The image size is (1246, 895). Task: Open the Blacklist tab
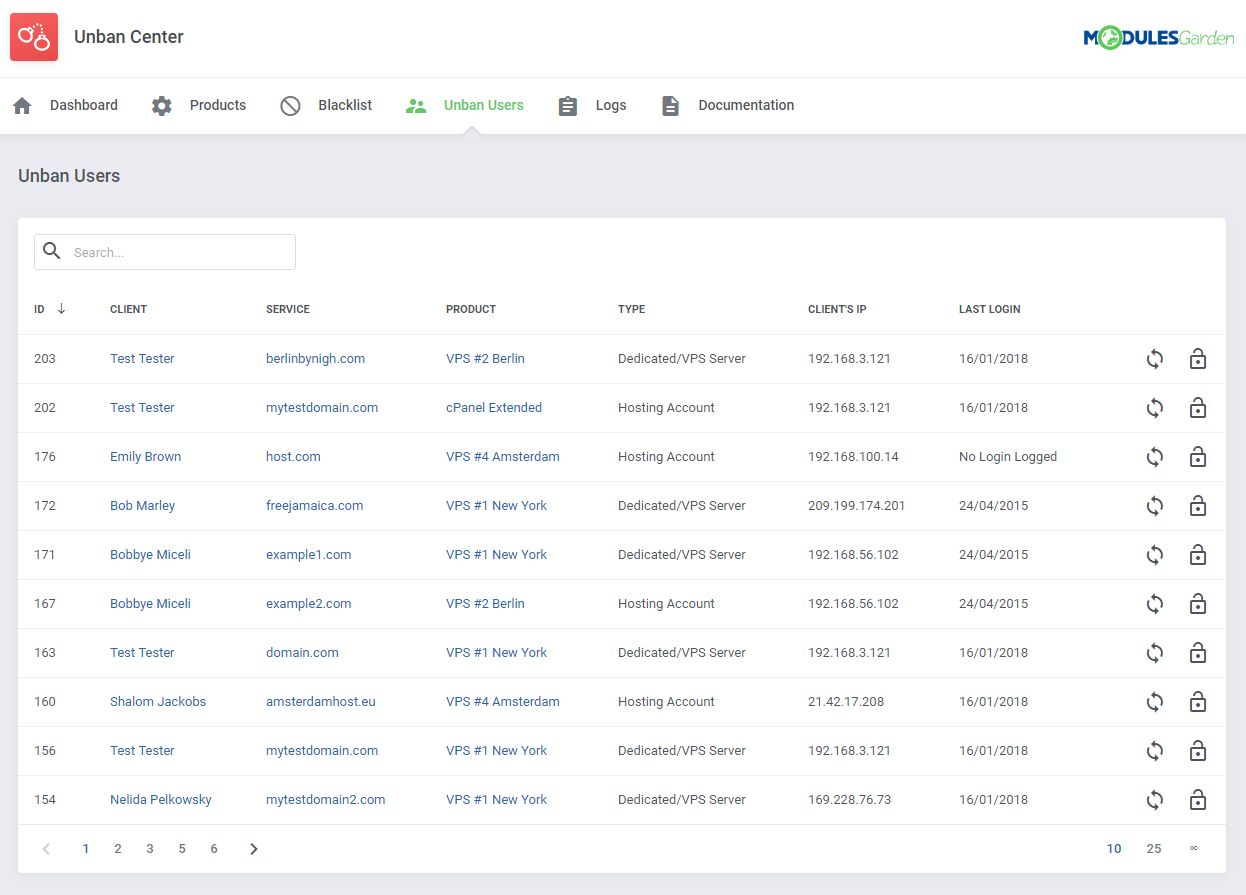point(326,105)
